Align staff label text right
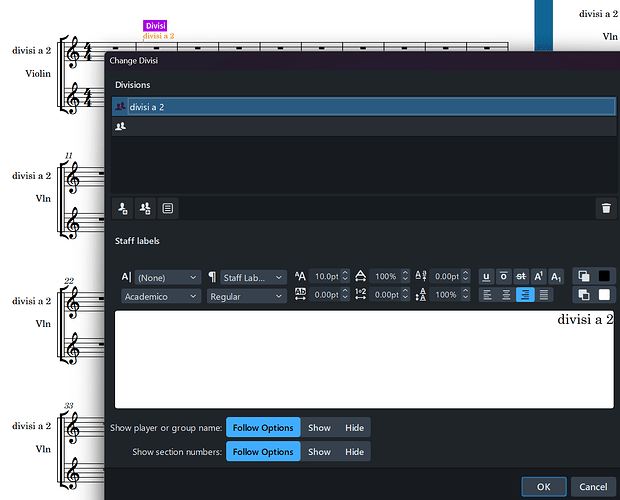620x500 pixels. click(x=525, y=295)
